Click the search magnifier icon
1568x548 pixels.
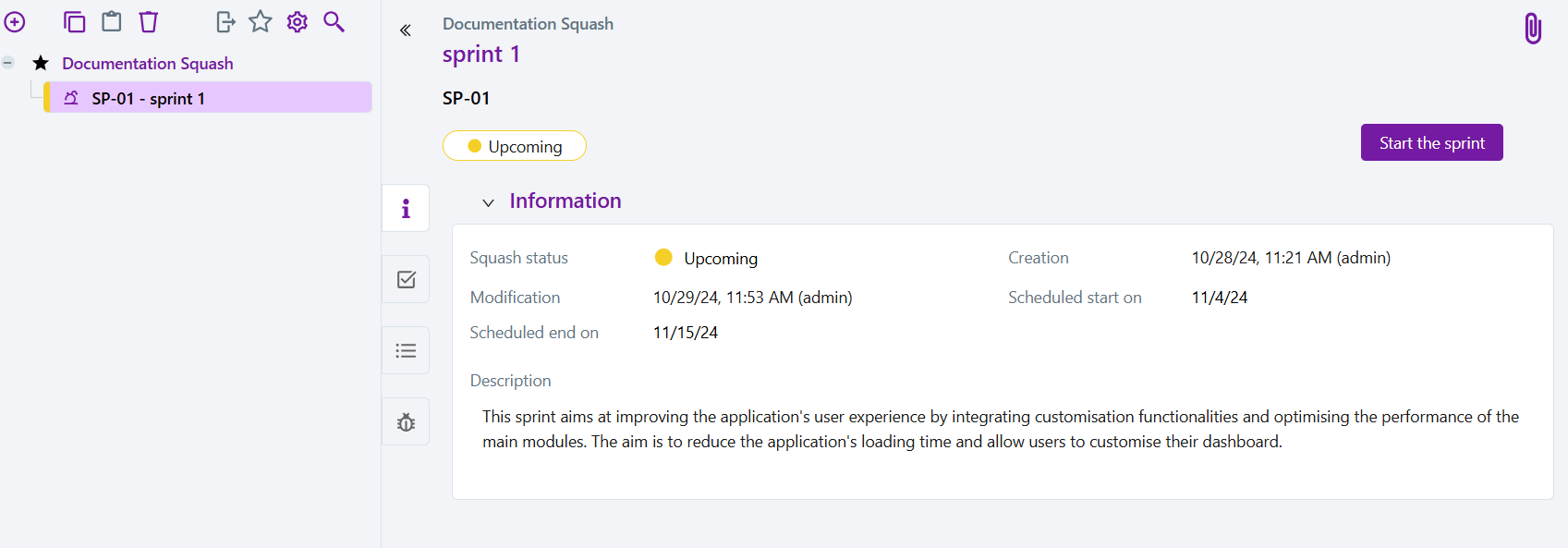(x=334, y=21)
